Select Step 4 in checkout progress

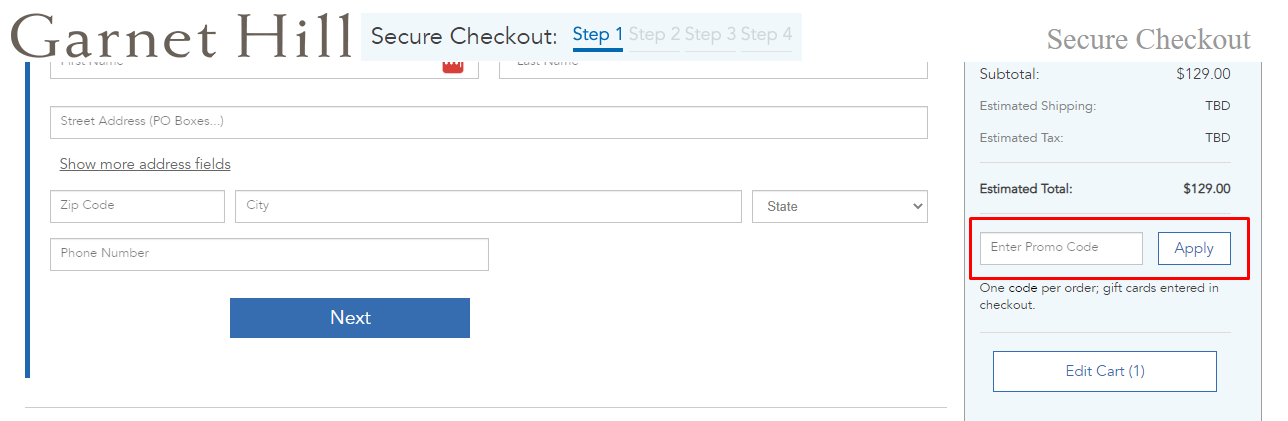click(x=767, y=36)
